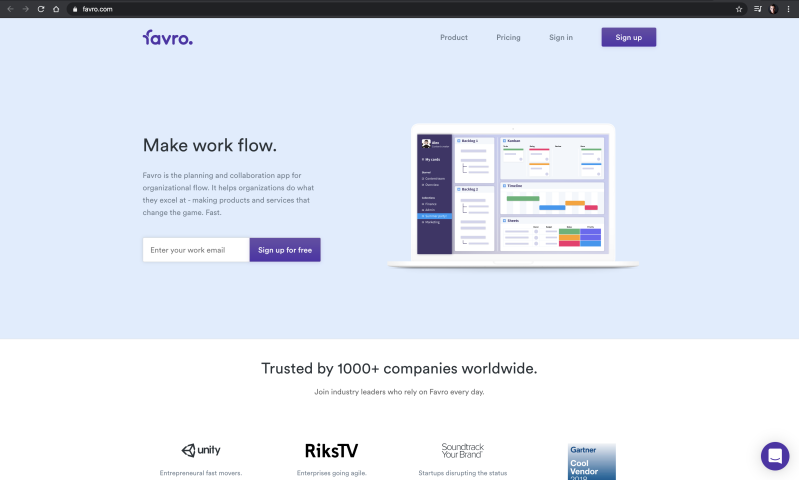The image size is (799, 480).
Task: Bookmark page with star icon
Action: coord(739,9)
